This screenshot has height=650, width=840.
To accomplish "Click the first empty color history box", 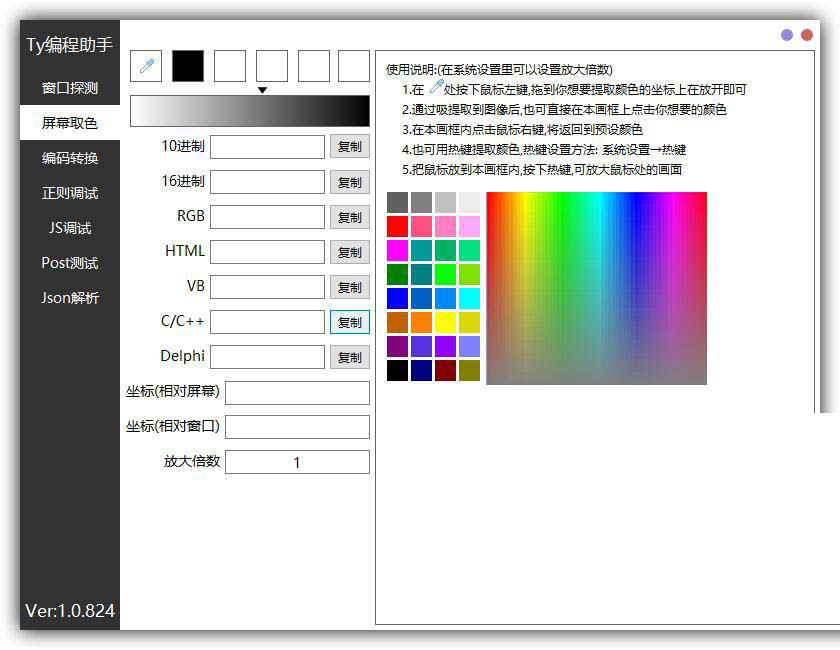I will (x=230, y=66).
